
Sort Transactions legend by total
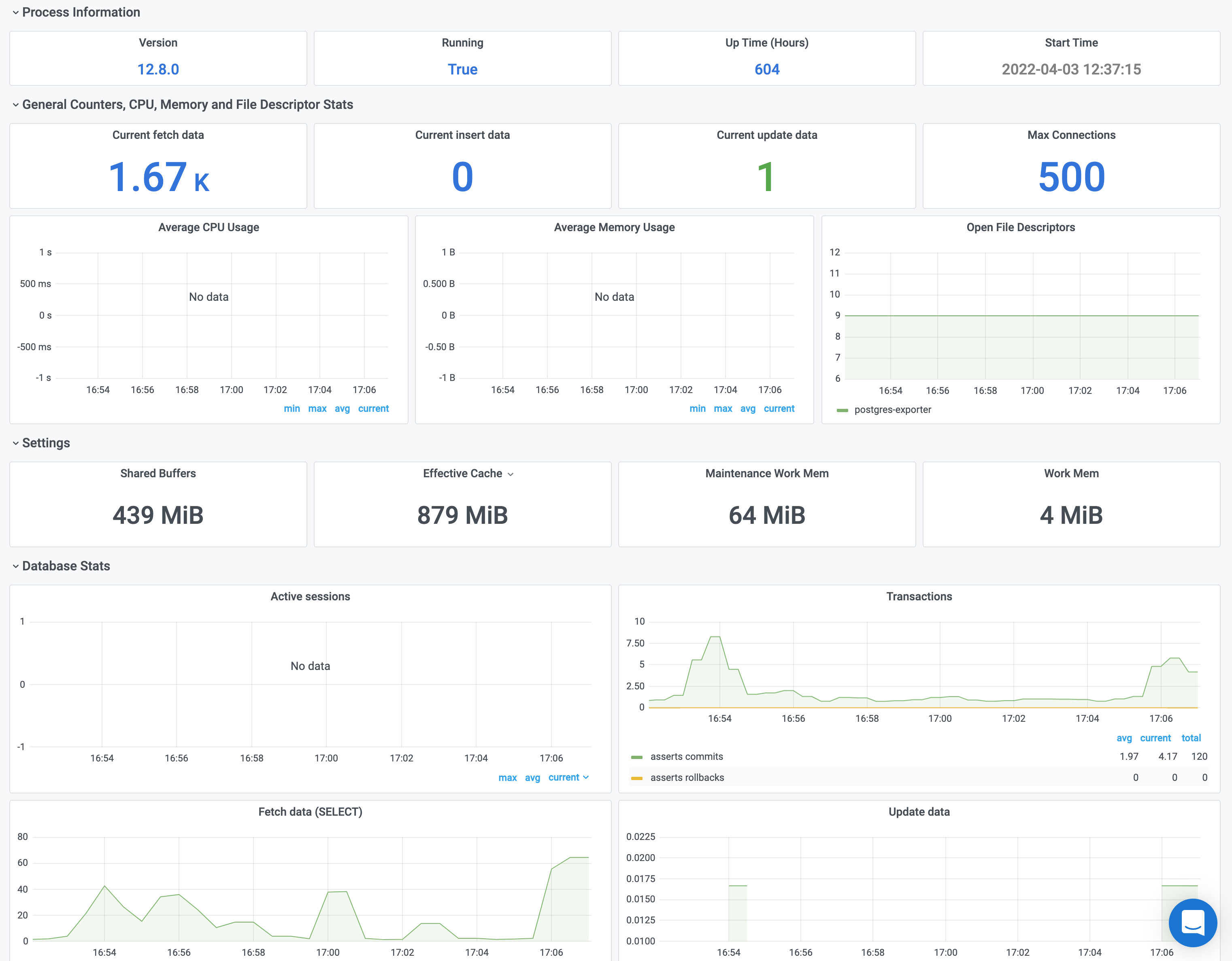[x=1192, y=738]
